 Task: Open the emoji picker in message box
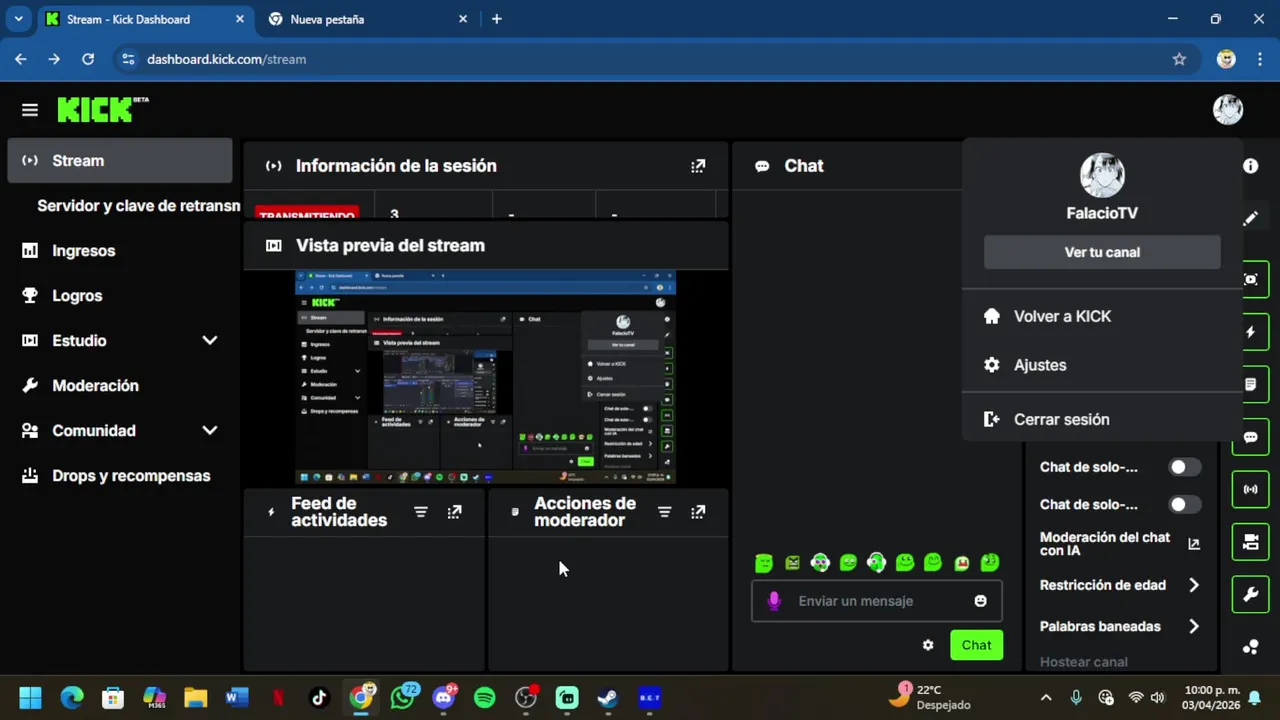point(980,601)
